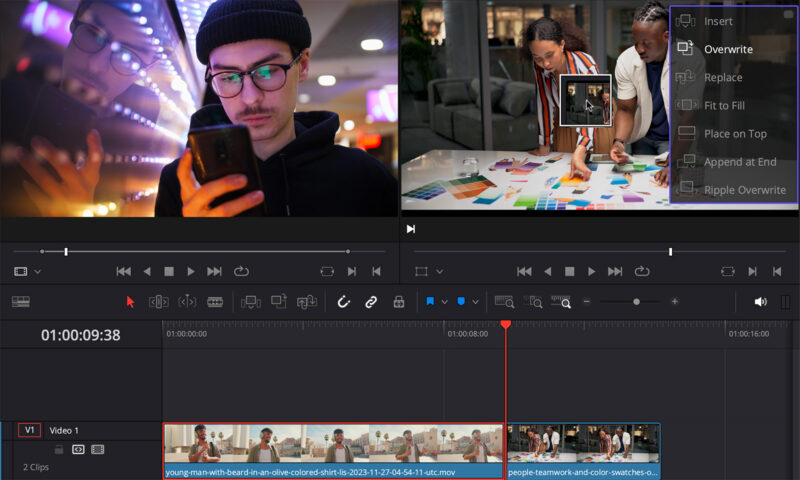Image resolution: width=800 pixels, height=480 pixels.
Task: Choose Insert from the edit overlay
Action: click(733, 21)
